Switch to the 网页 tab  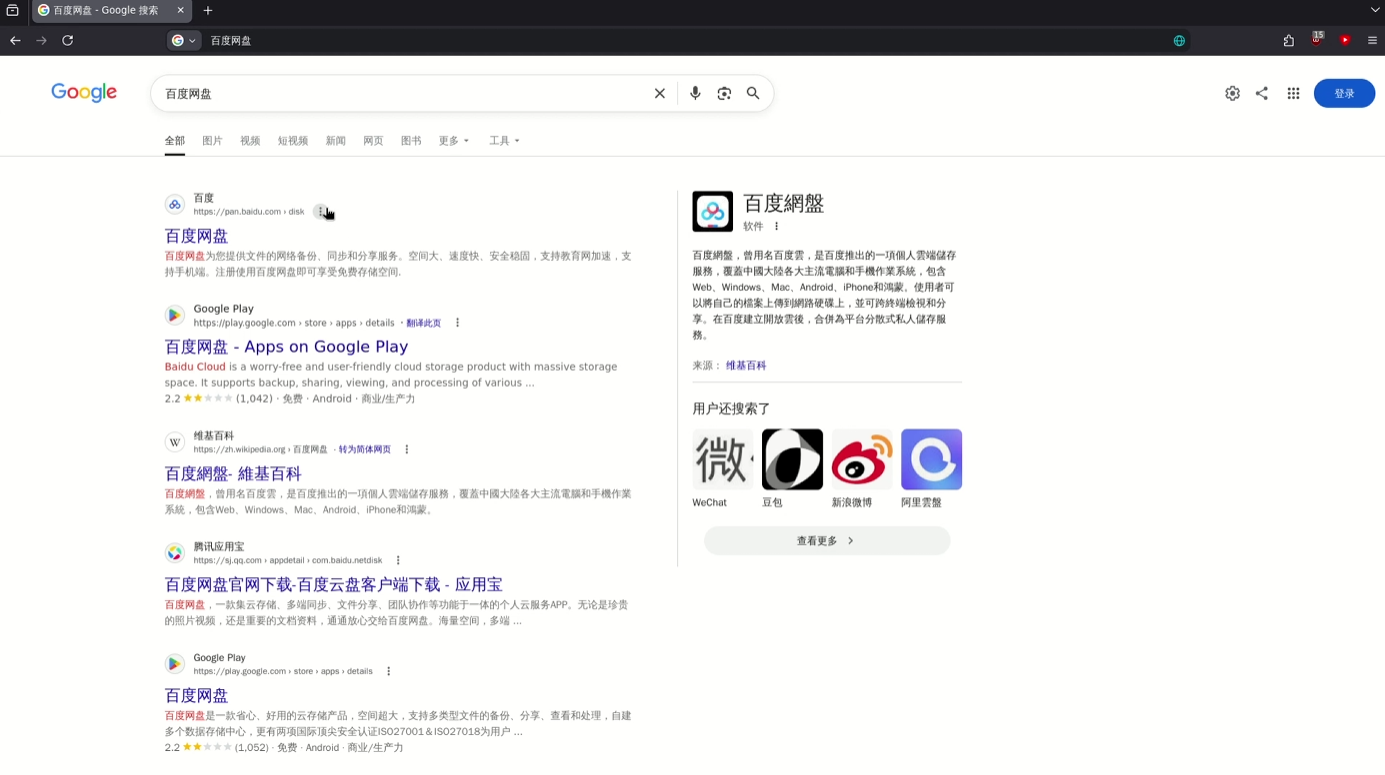click(x=373, y=141)
